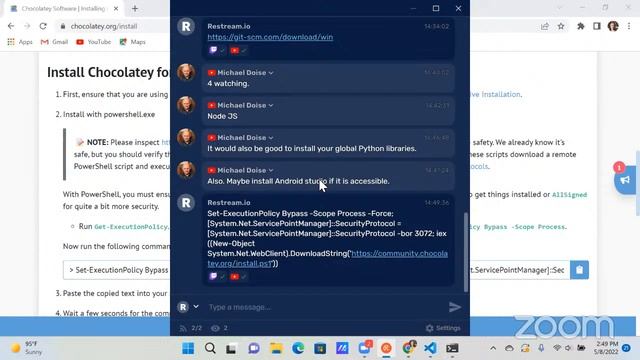Open Chrome profile avatar
The height and width of the screenshot is (360, 640).
(613, 26)
